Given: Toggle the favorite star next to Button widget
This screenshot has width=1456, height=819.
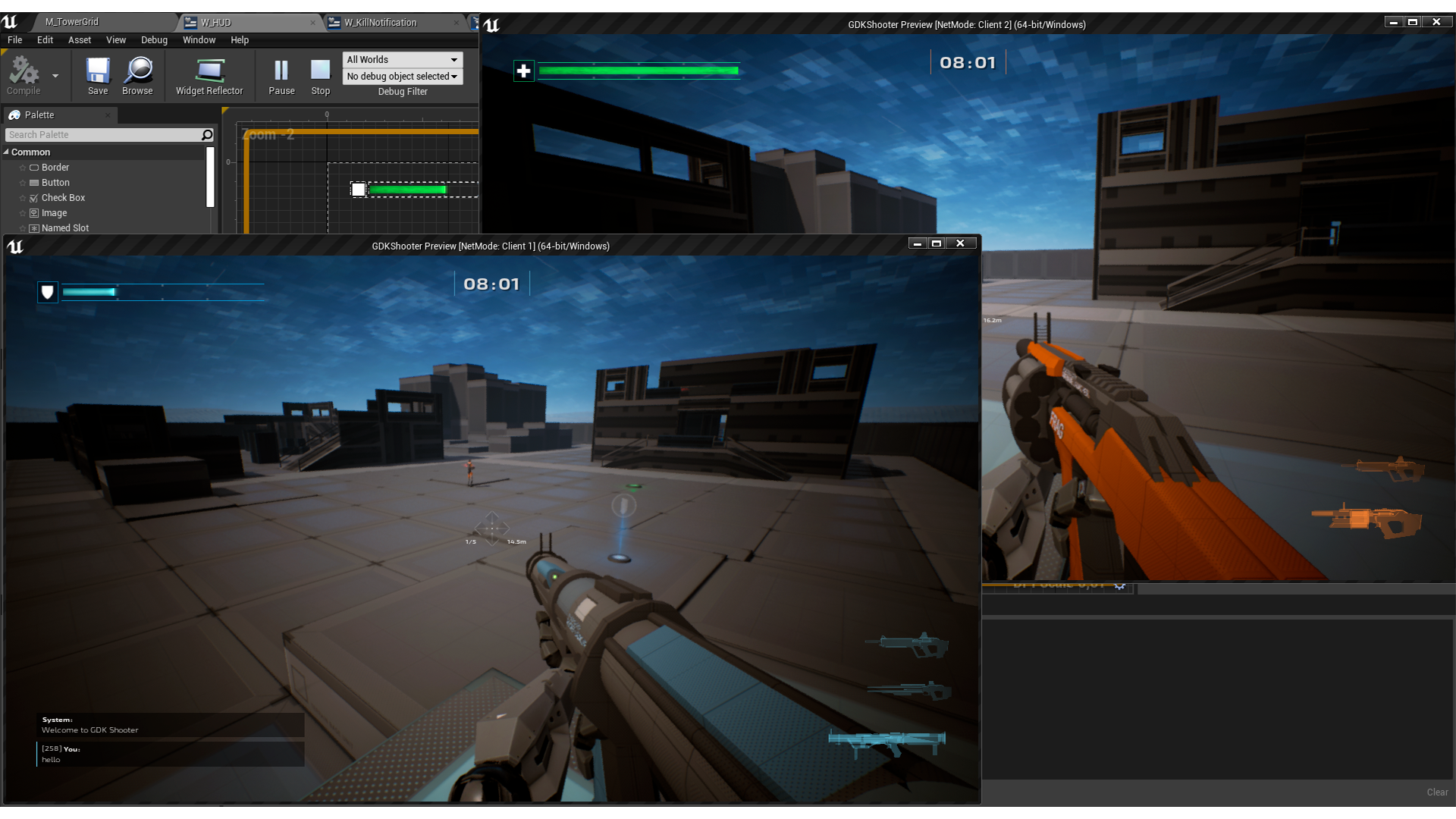Looking at the screenshot, I should pyautogui.click(x=23, y=182).
